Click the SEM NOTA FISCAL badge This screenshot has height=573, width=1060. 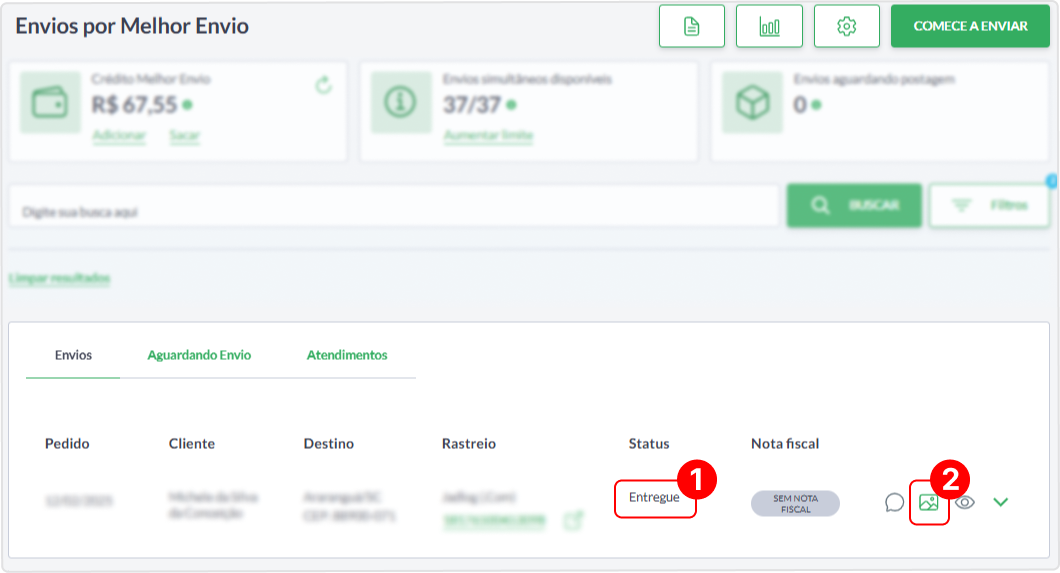(x=795, y=503)
